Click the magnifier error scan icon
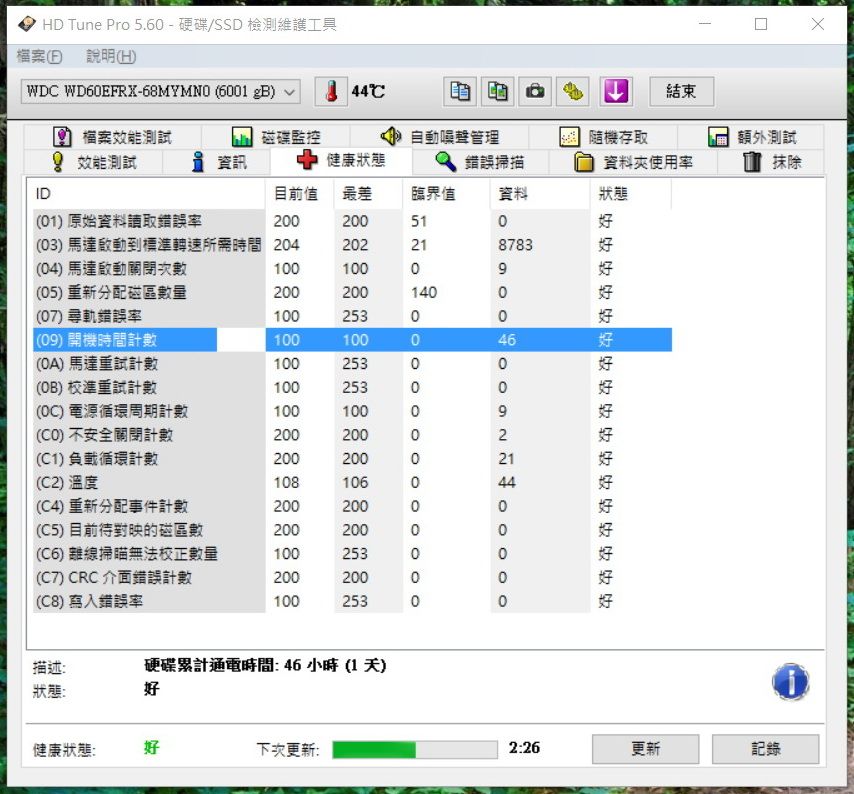The image size is (854, 794). 446,162
